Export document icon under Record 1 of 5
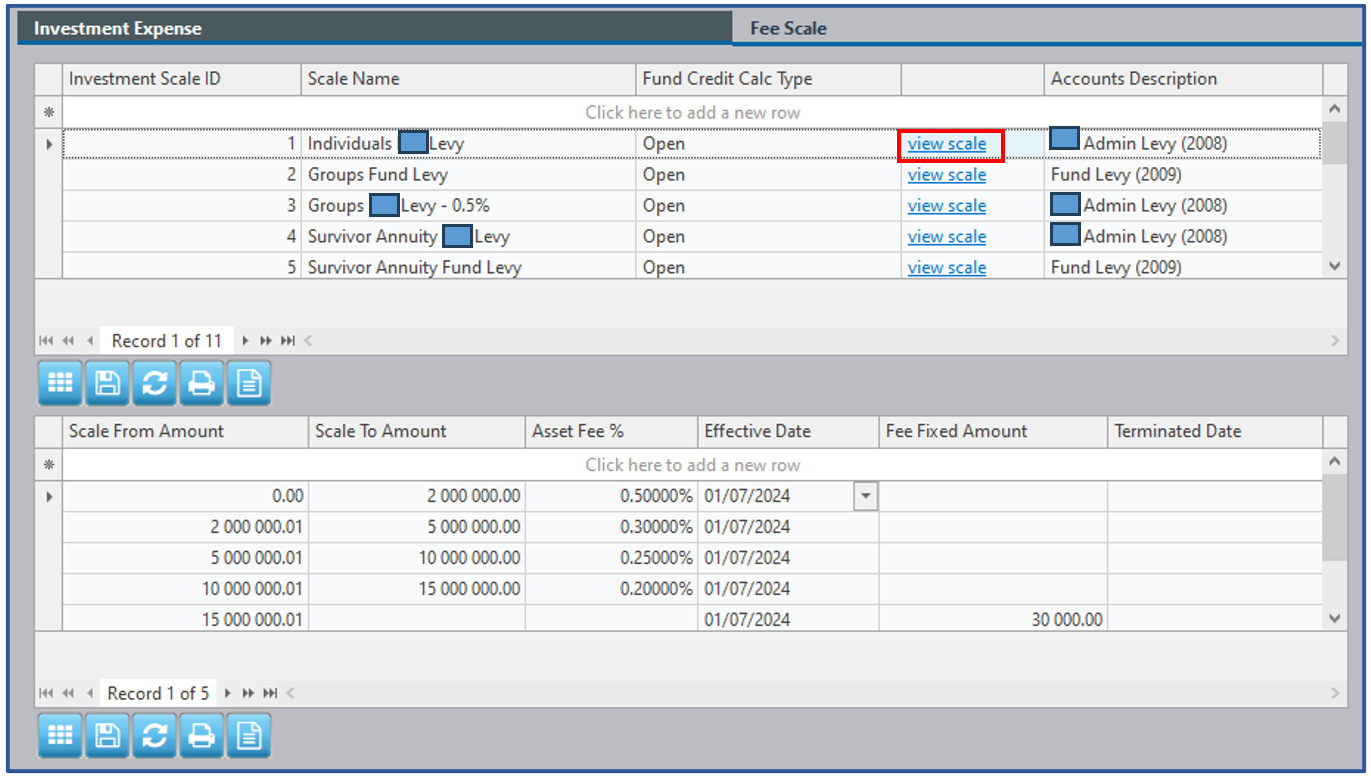The image size is (1371, 777). pos(249,736)
